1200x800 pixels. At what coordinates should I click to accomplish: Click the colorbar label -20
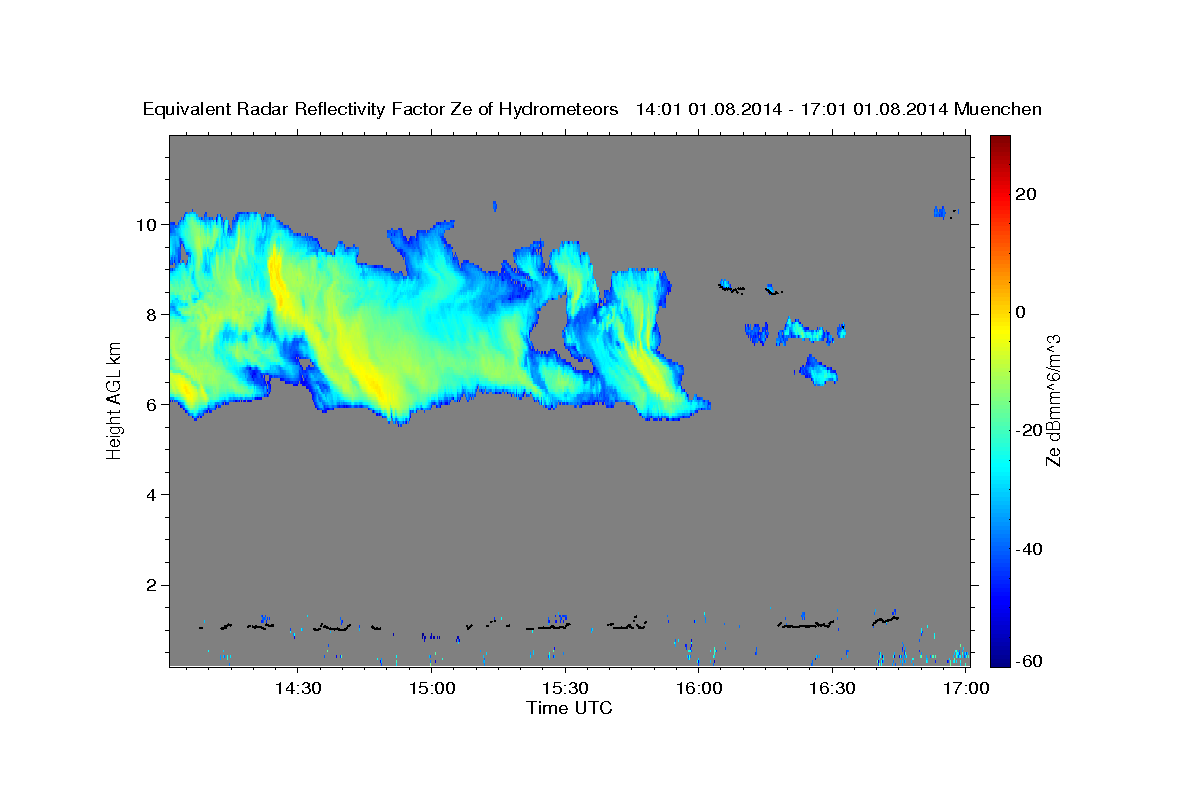pos(1029,430)
